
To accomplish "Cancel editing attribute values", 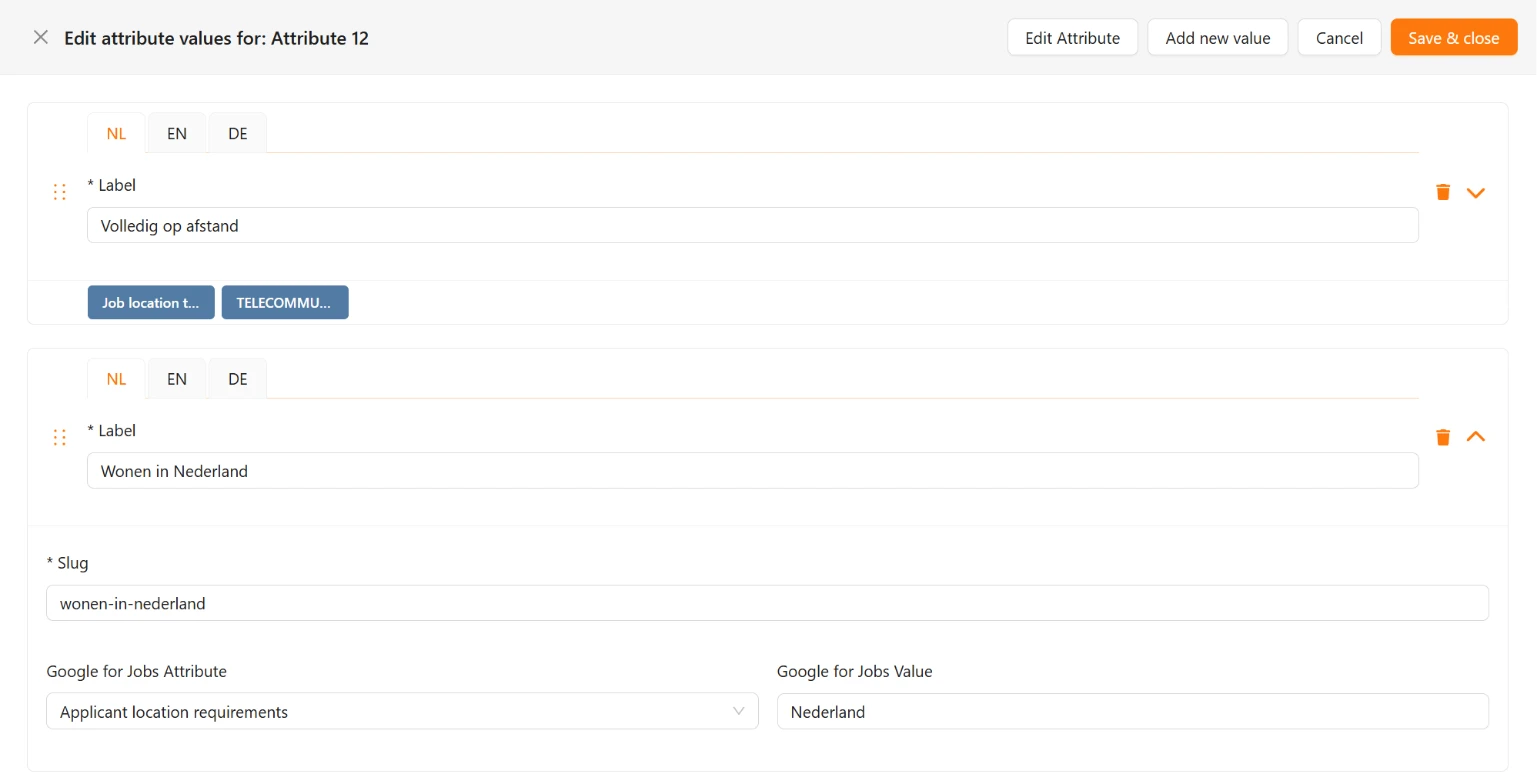I will coord(1339,38).
